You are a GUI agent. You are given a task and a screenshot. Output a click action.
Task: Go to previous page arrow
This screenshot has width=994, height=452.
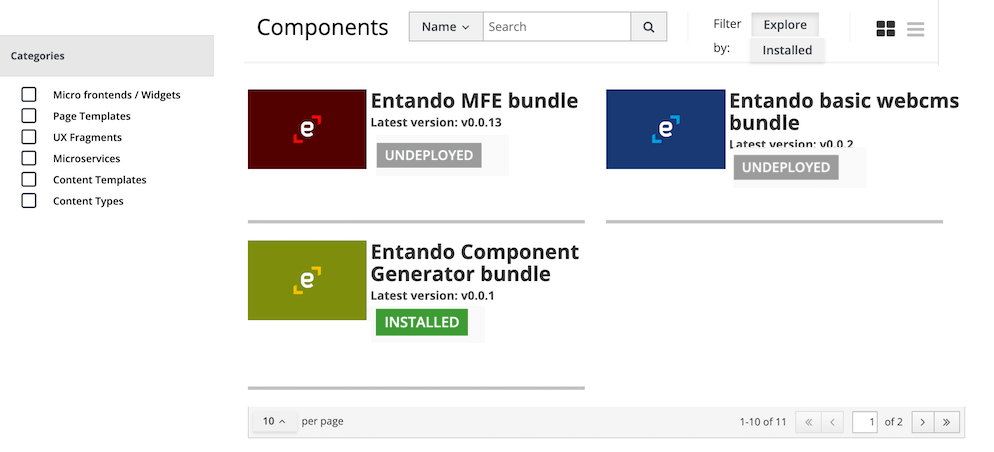pyautogui.click(x=832, y=422)
